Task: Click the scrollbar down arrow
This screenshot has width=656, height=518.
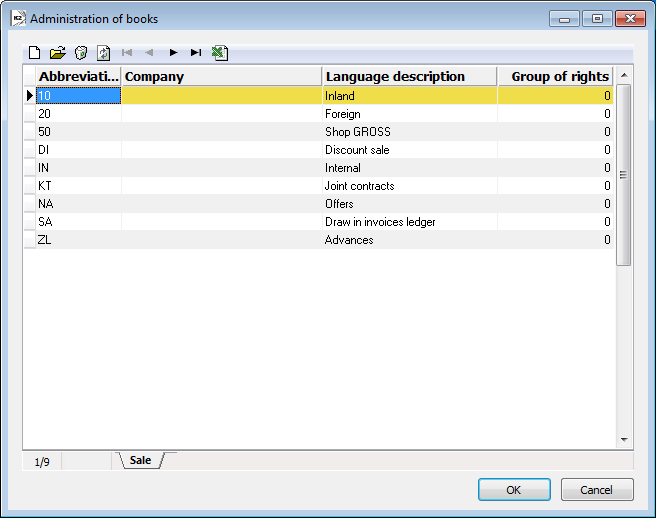Action: [x=624, y=440]
